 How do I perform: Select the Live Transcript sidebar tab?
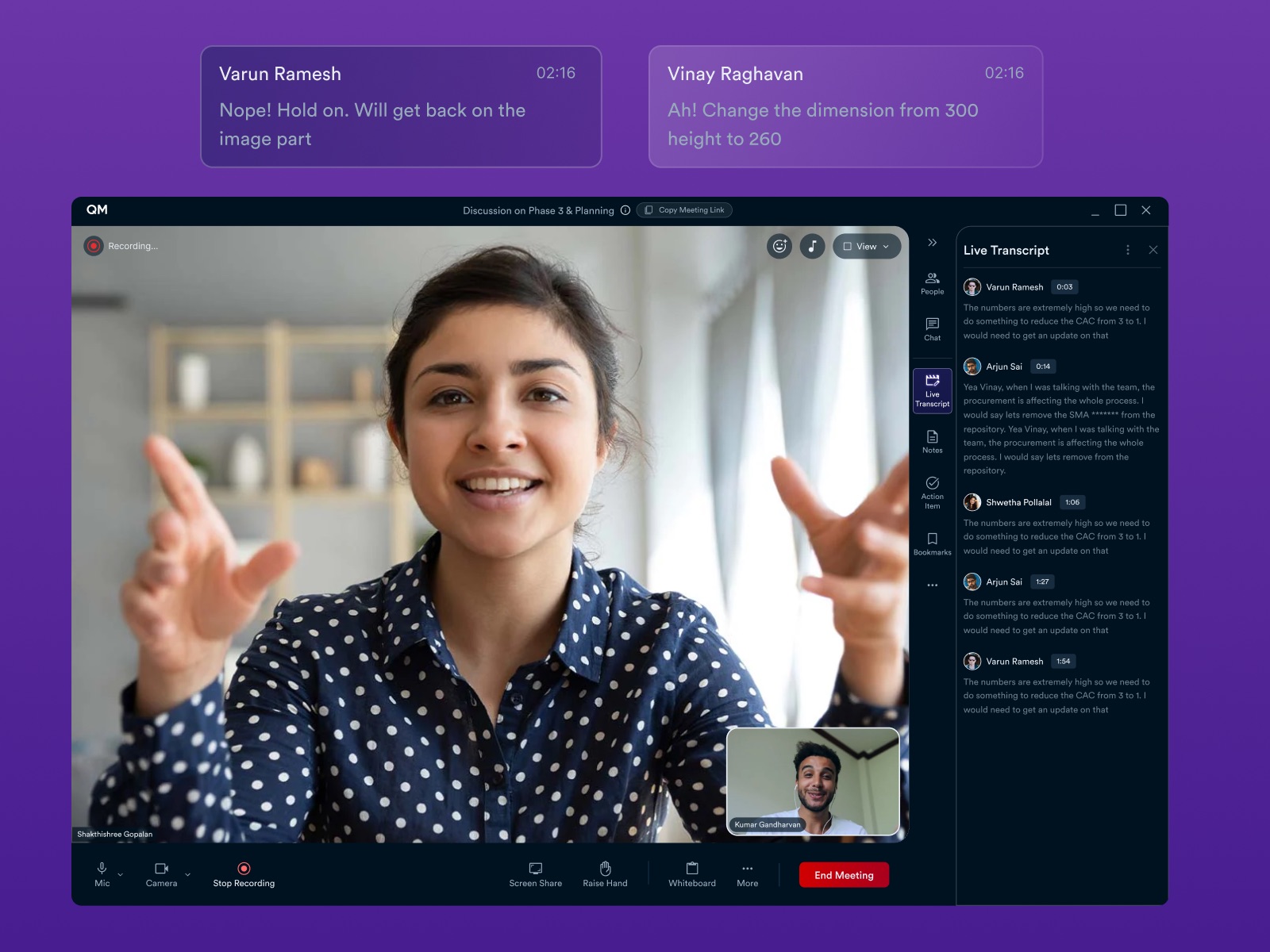(x=933, y=390)
